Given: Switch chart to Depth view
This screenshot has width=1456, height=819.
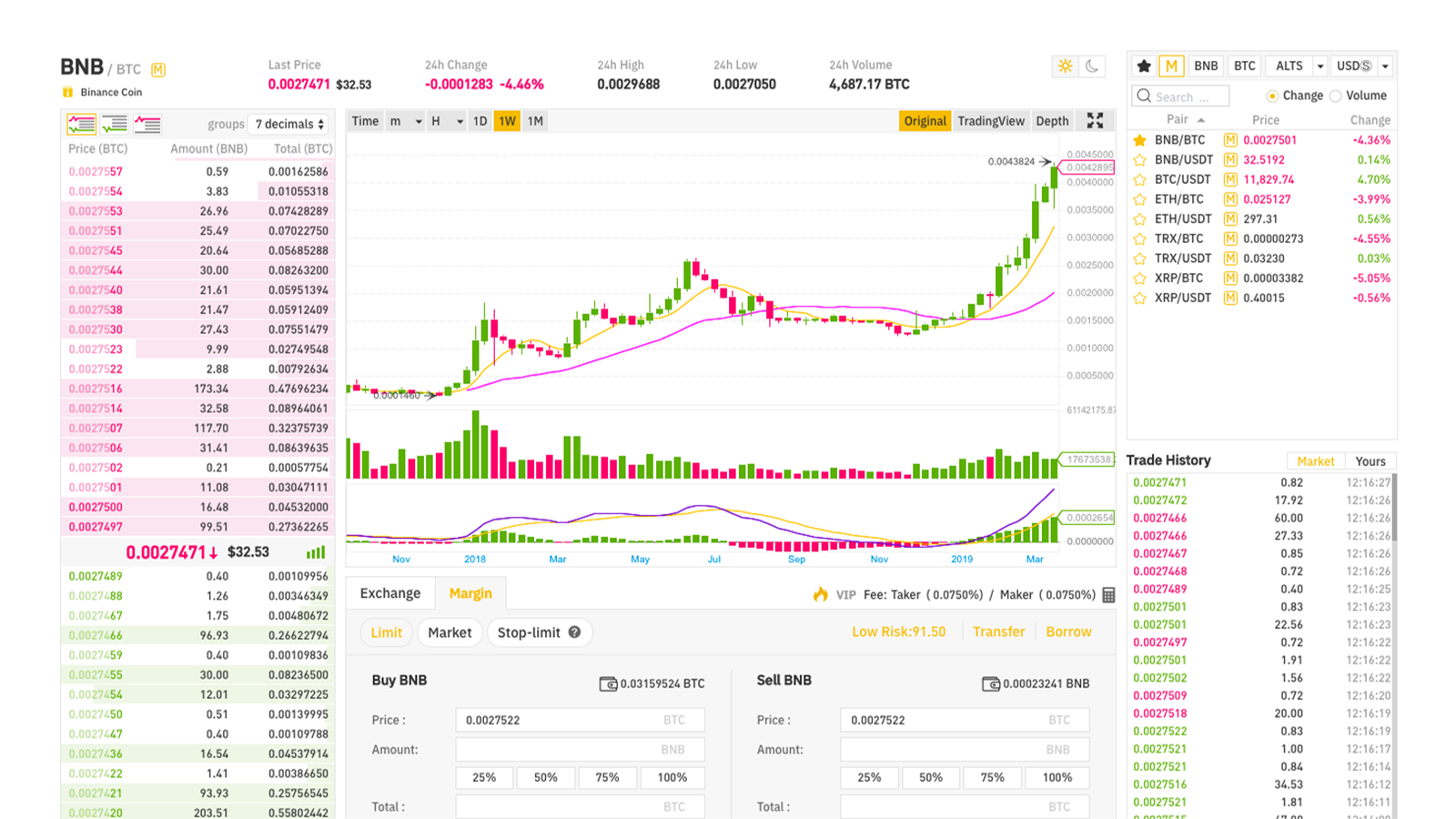Looking at the screenshot, I should pyautogui.click(x=1052, y=121).
